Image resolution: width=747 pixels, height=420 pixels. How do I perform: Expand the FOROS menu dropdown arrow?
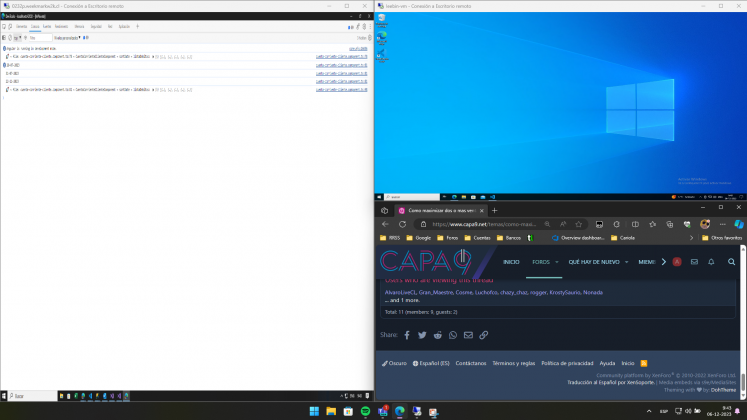tap(556, 262)
